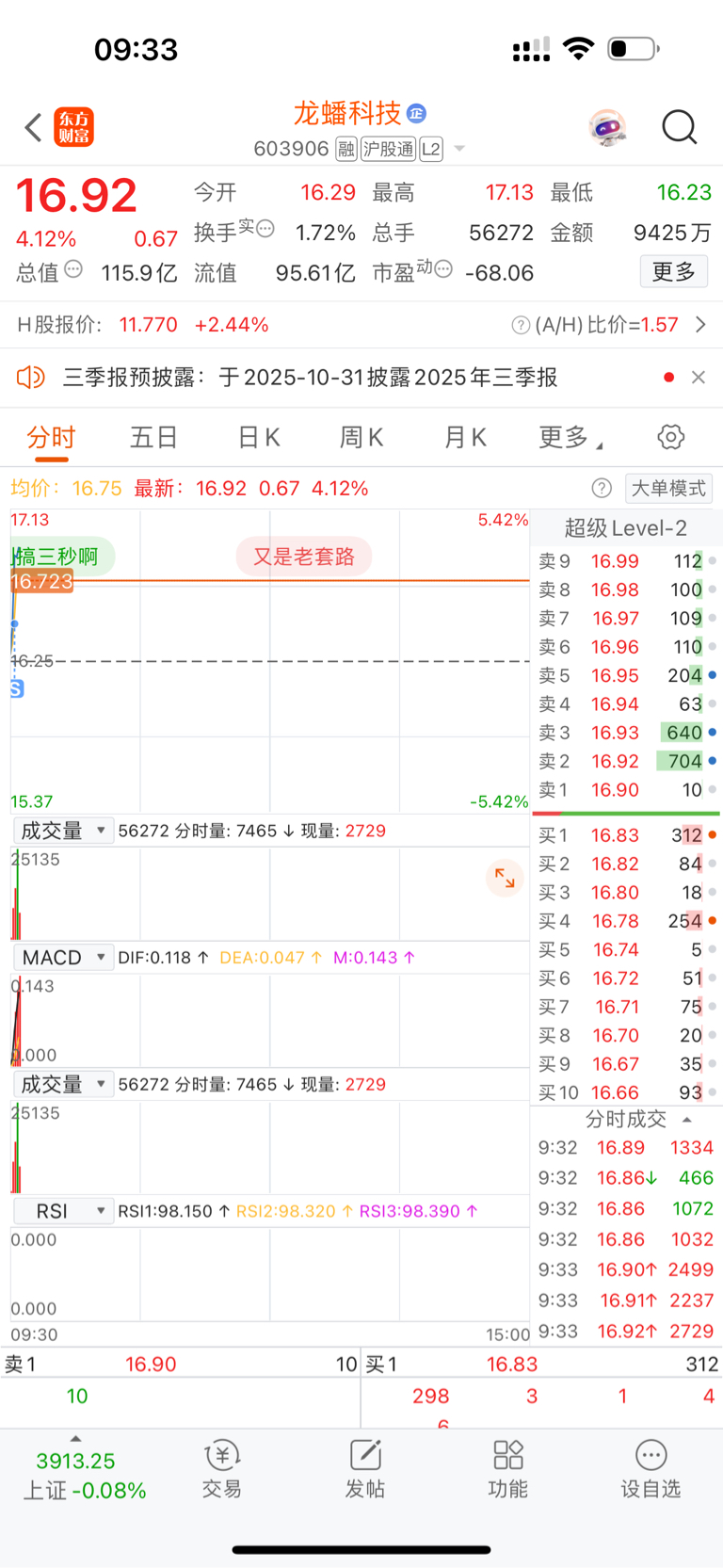The height and width of the screenshot is (1568, 723).
Task: Open the 三季报预披露 notice
Action: pyautogui.click(x=310, y=378)
